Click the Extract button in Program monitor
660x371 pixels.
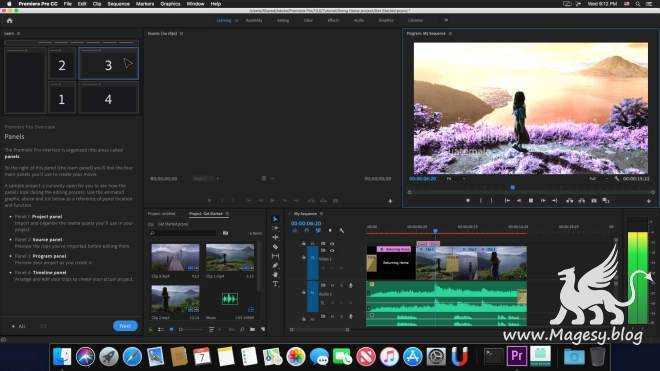581,201
